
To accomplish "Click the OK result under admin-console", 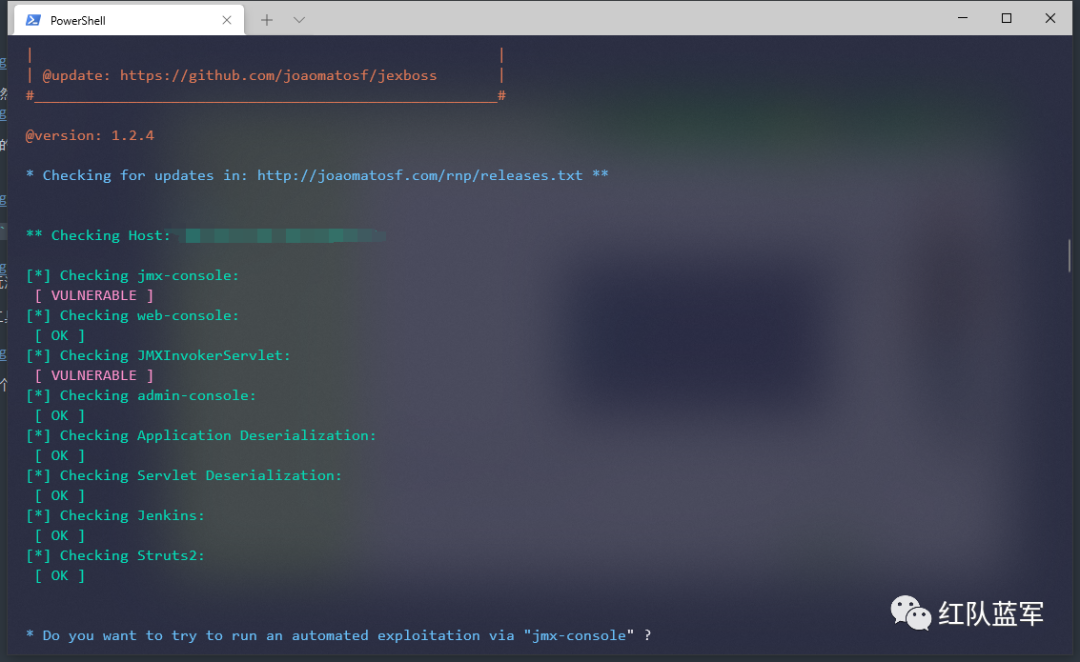I will pyautogui.click(x=59, y=415).
